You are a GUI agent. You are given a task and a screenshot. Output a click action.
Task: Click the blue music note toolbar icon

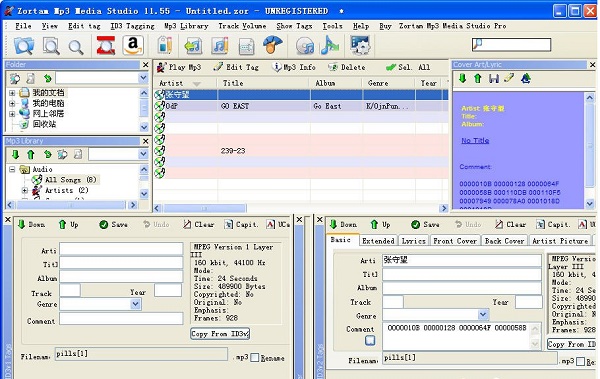(x=329, y=46)
